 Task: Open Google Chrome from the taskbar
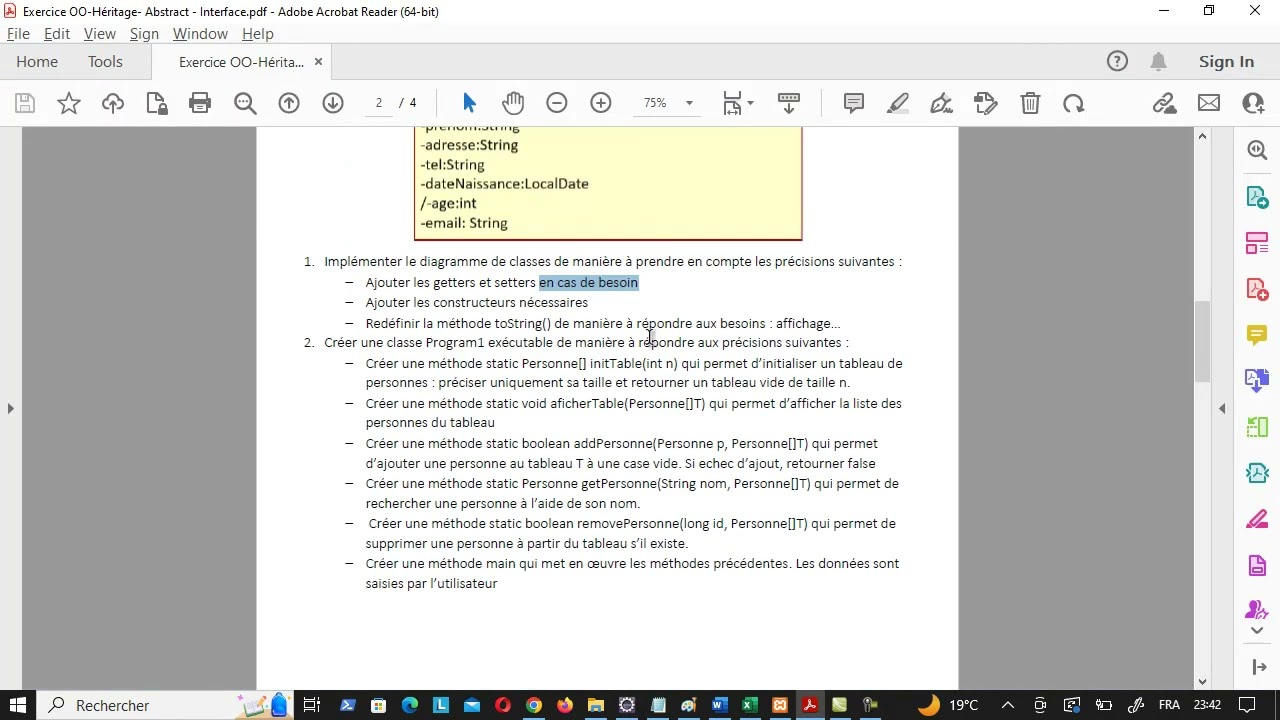[534, 705]
